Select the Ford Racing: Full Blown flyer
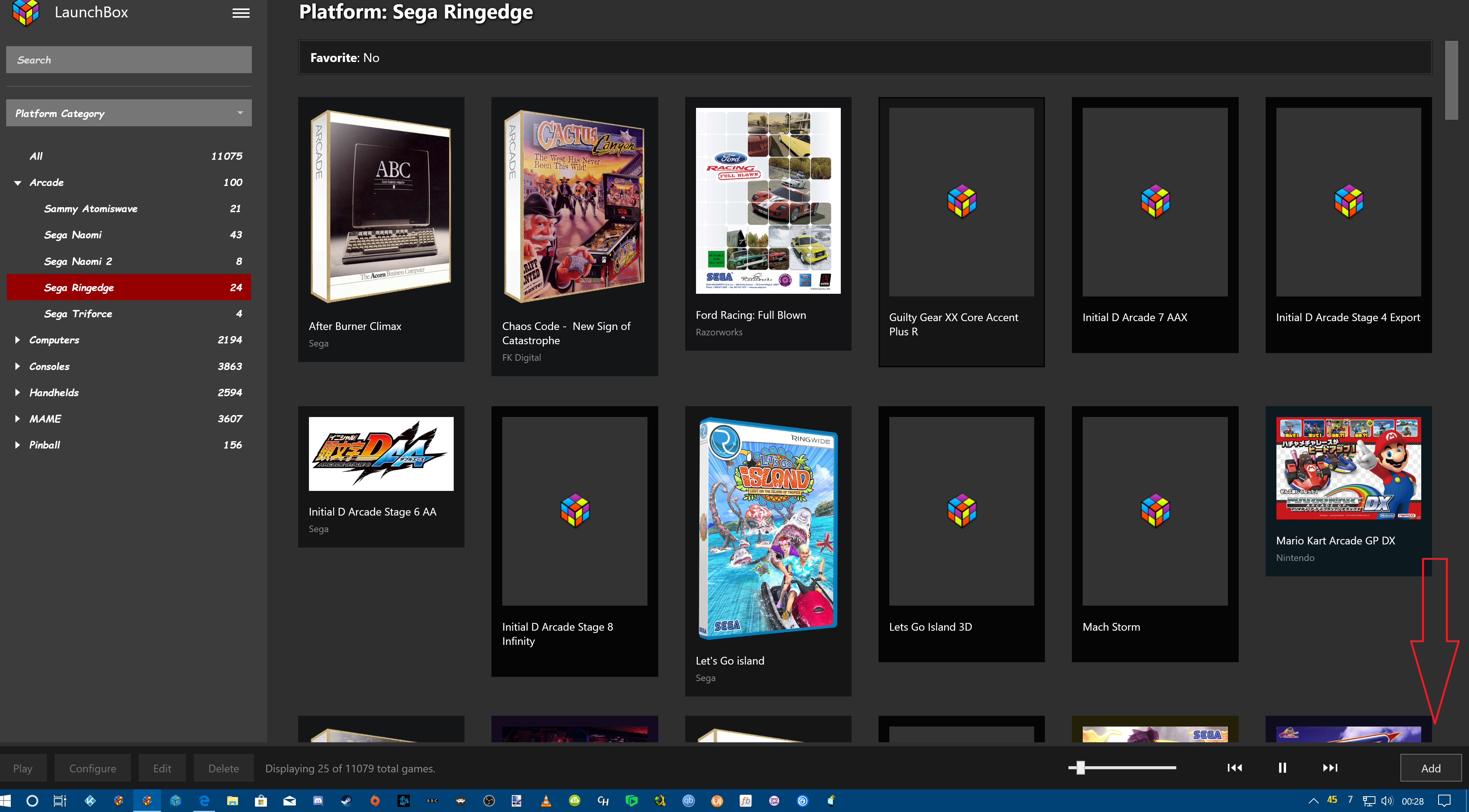The width and height of the screenshot is (1469, 812). pos(768,201)
